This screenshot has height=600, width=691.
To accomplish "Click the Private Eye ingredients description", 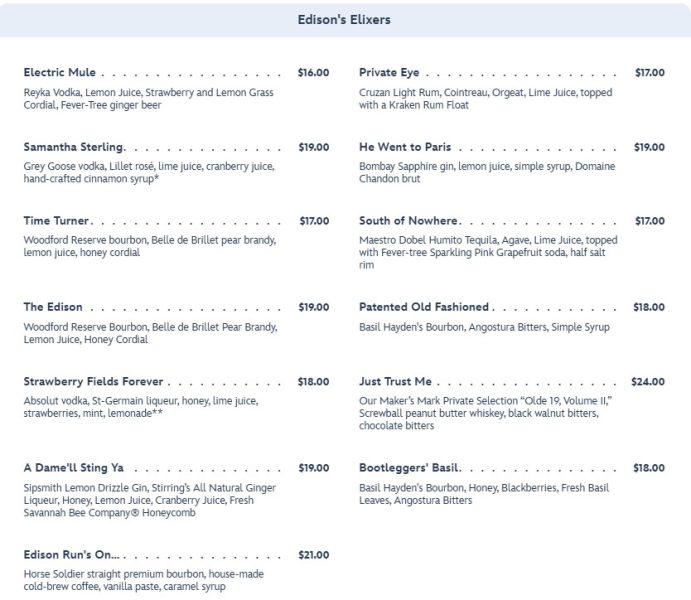I will tap(485, 98).
